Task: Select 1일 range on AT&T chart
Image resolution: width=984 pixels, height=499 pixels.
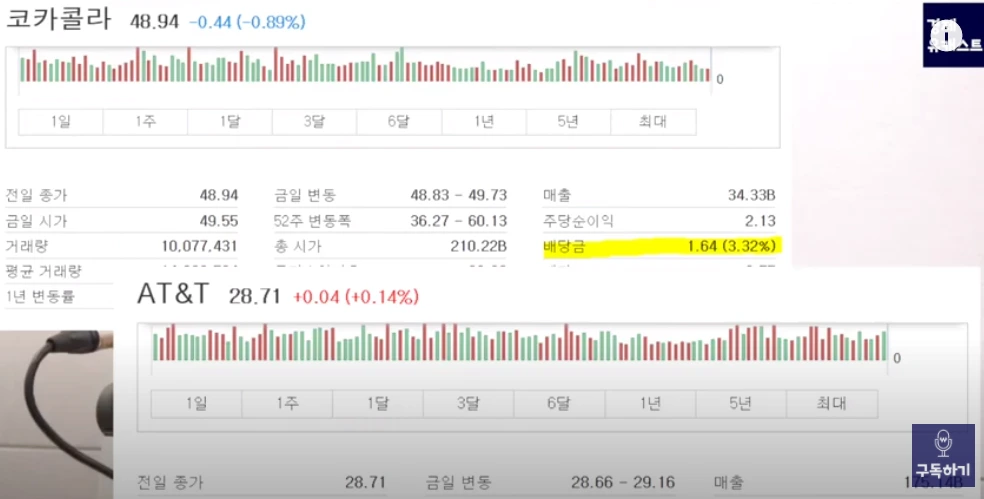Action: pos(196,404)
